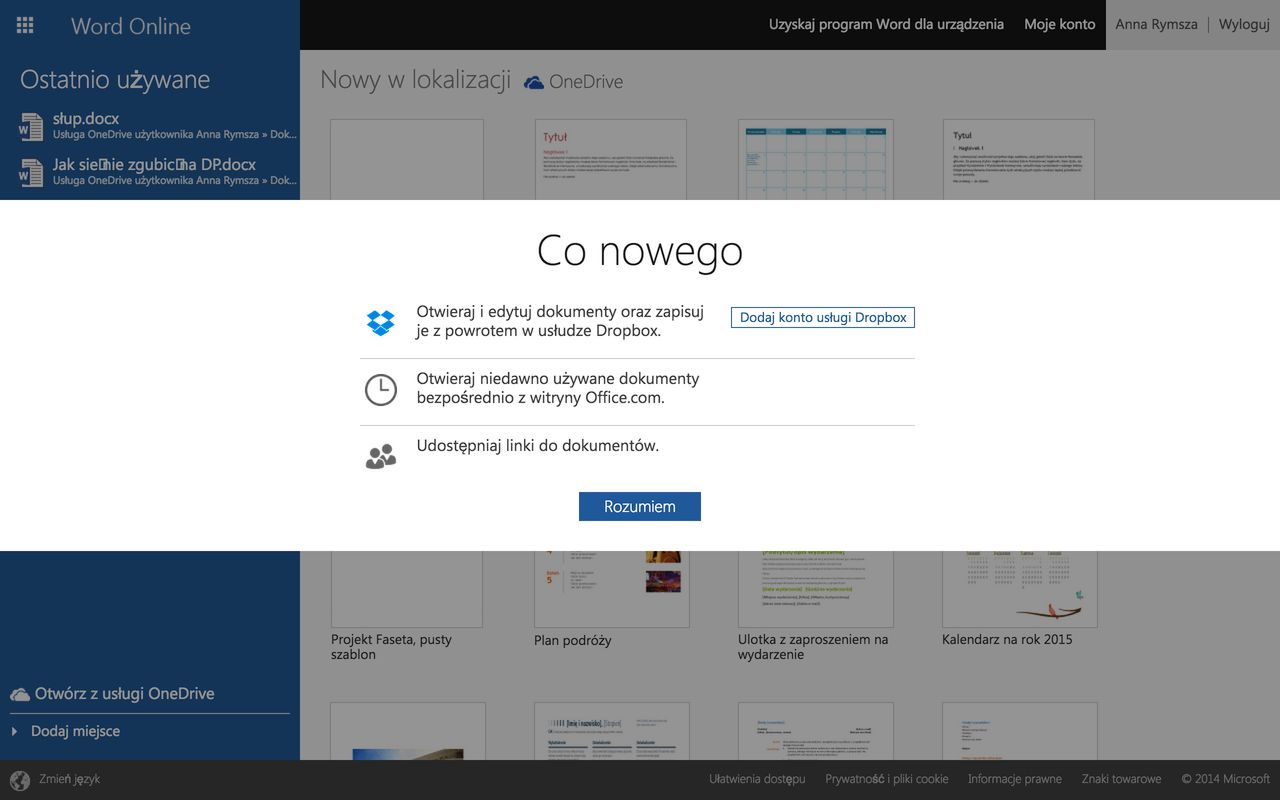Open Uzyskaj program Word dla urządzenia link
The width and height of the screenshot is (1280, 800).
886,24
